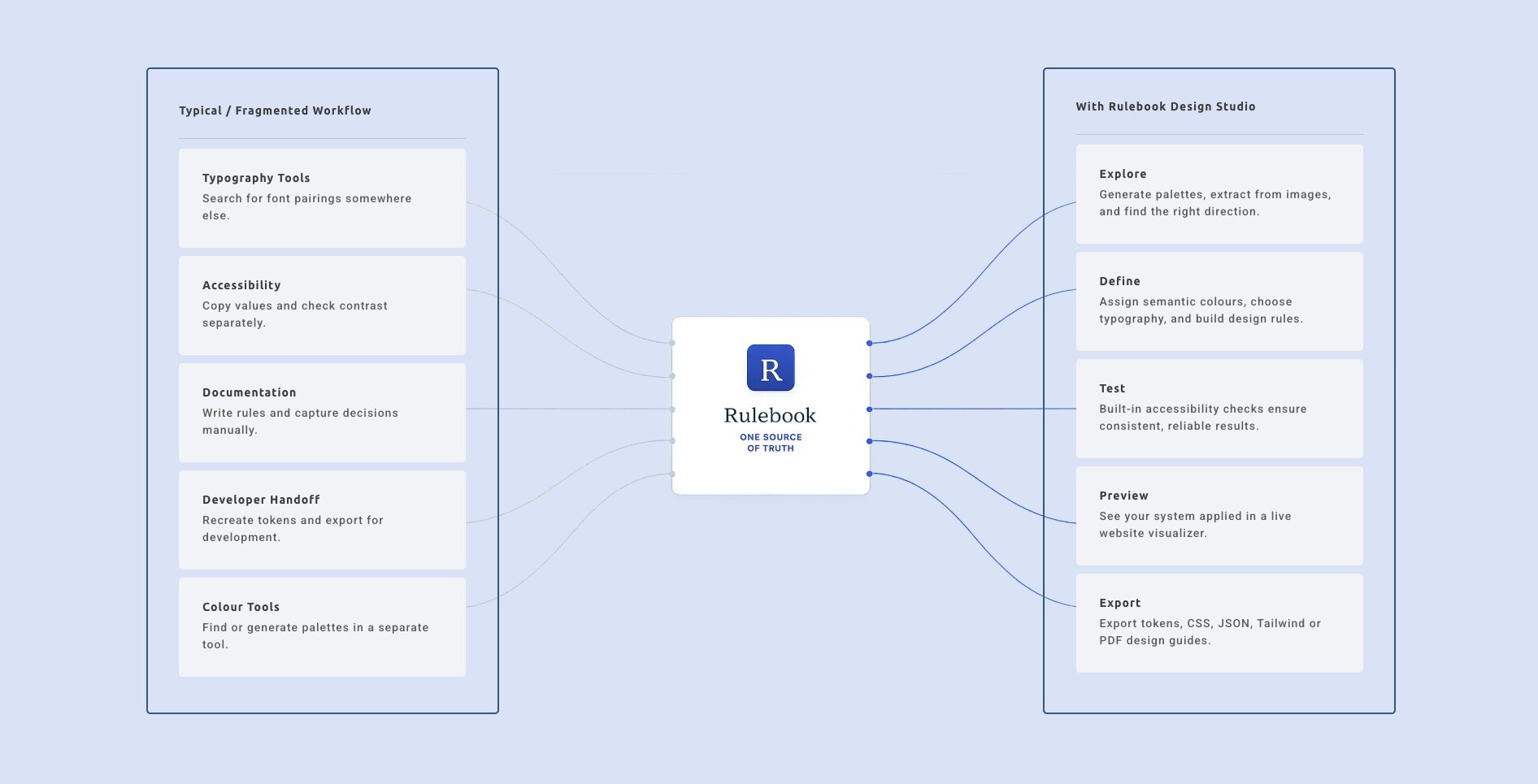The image size is (1538, 784).
Task: Click 'Write rules and capture decisions manually.' text
Action: [x=300, y=421]
